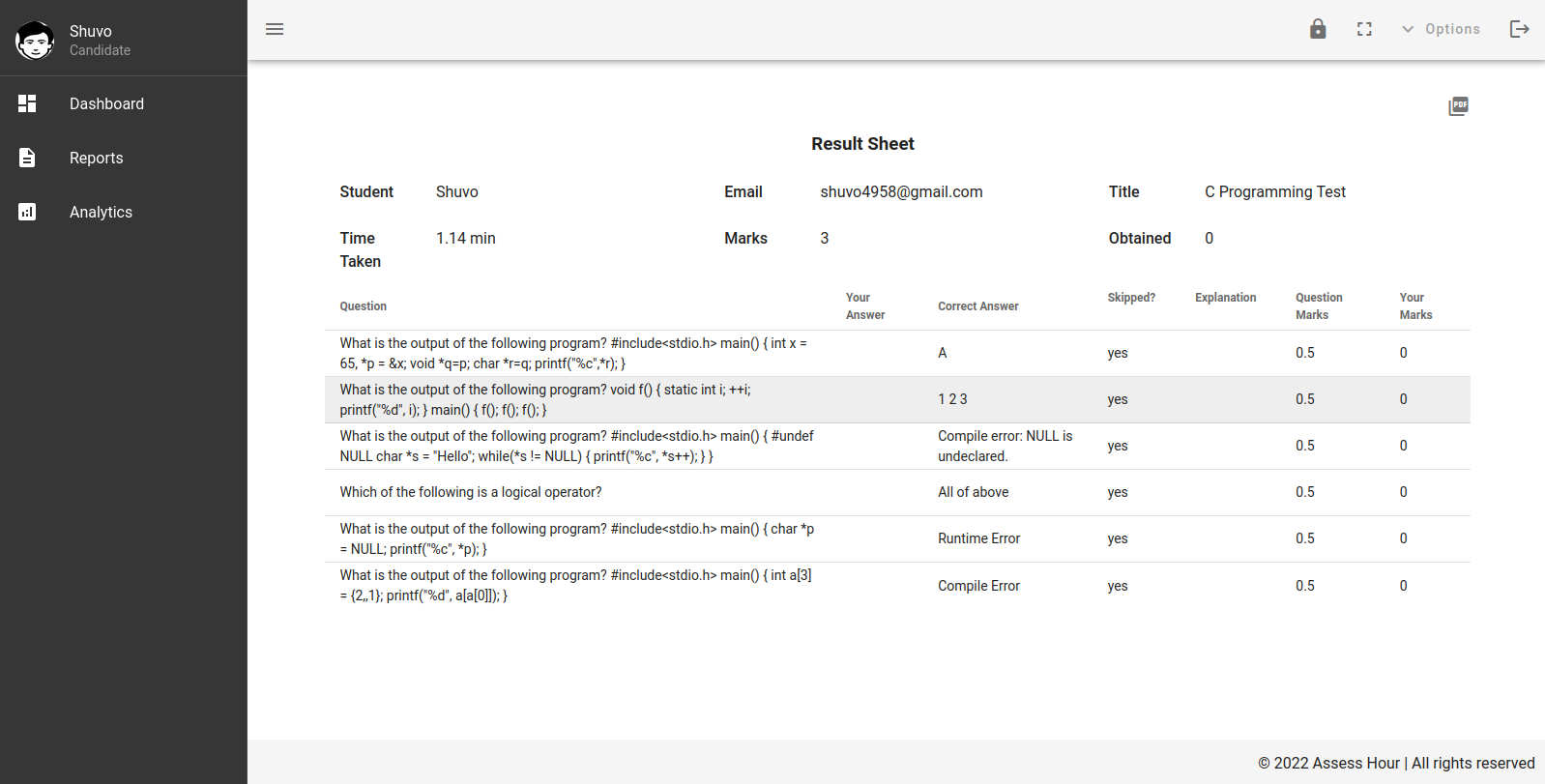This screenshot has height=784, width=1545.
Task: Click the logout icon
Action: tap(1519, 29)
